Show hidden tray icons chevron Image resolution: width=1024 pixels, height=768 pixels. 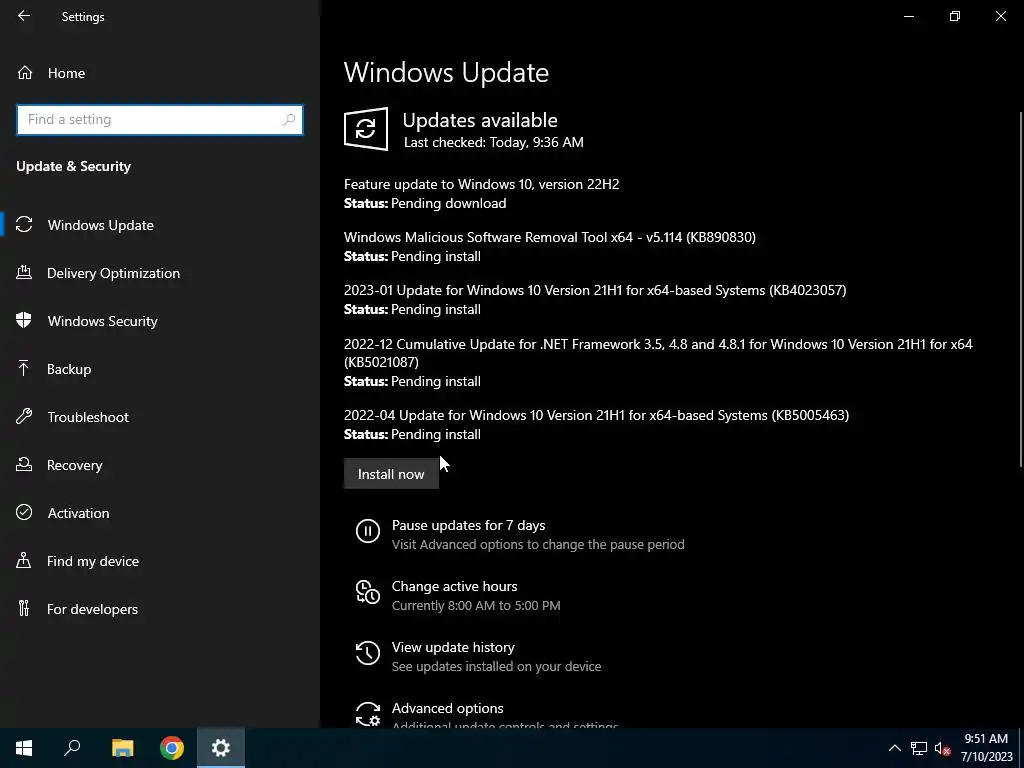[x=895, y=748]
